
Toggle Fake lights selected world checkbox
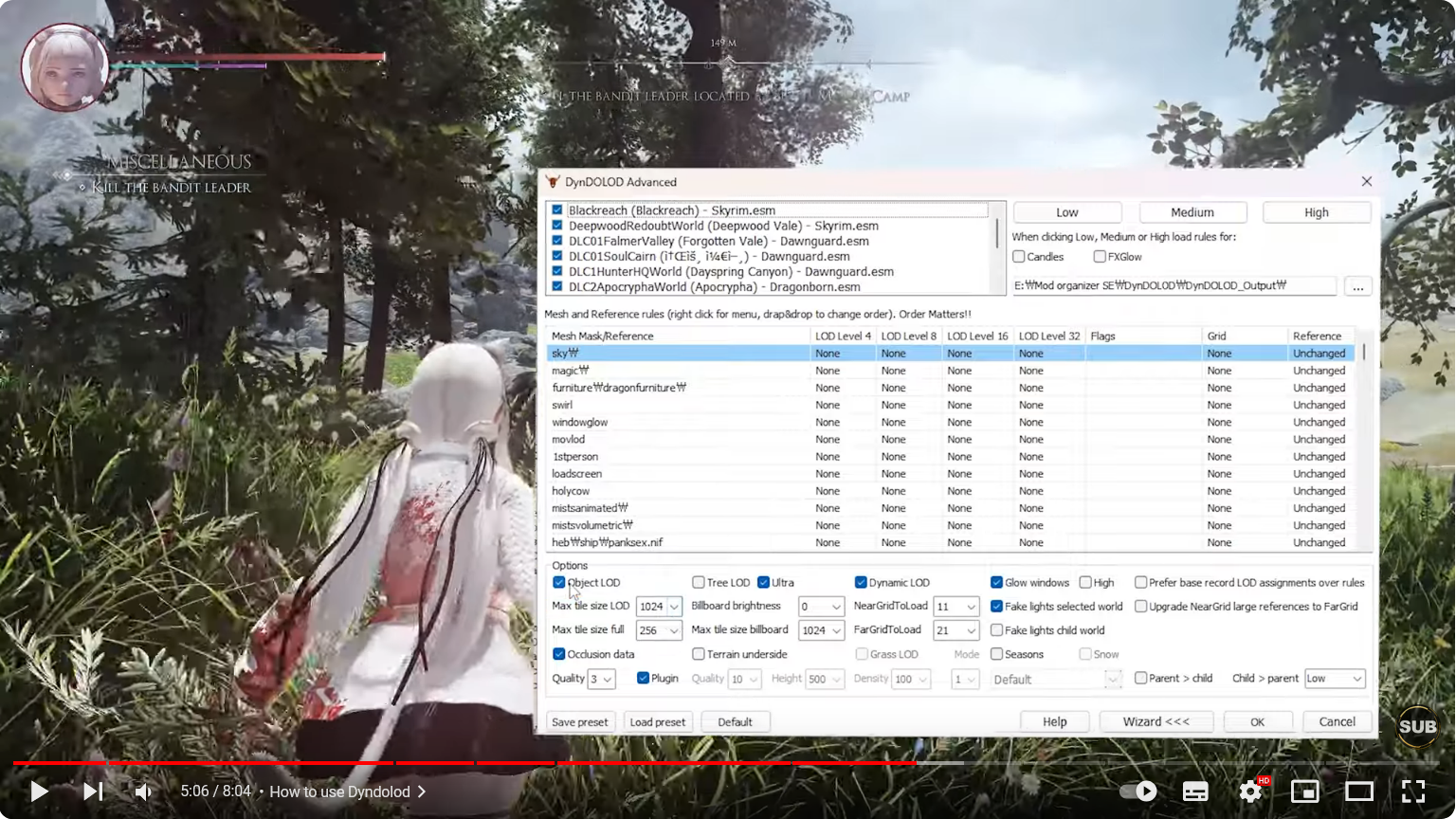996,607
